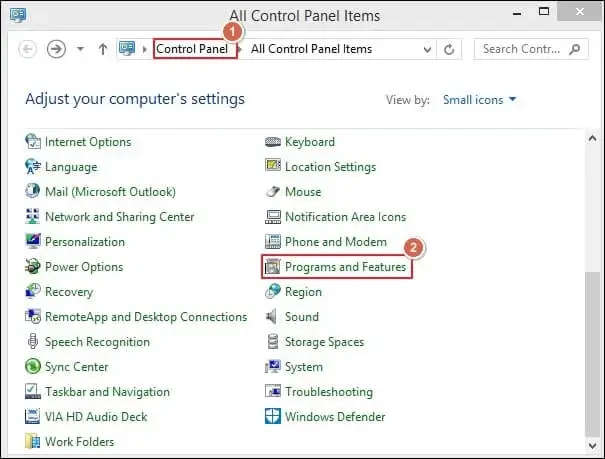This screenshot has width=605, height=459.
Task: Go up one level with the Up arrow
Action: tap(102, 49)
